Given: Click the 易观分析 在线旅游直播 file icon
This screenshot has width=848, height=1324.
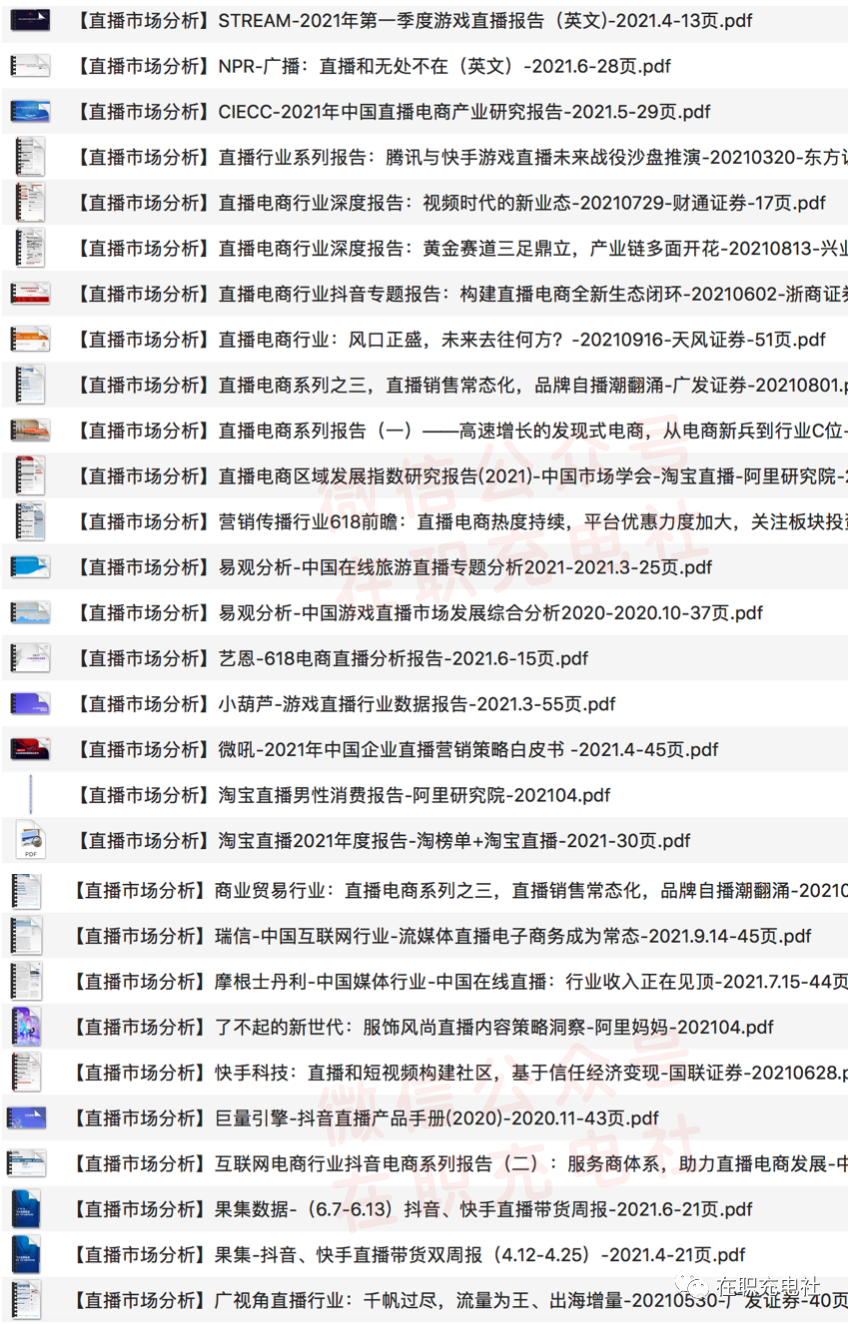Looking at the screenshot, I should tap(30, 567).
